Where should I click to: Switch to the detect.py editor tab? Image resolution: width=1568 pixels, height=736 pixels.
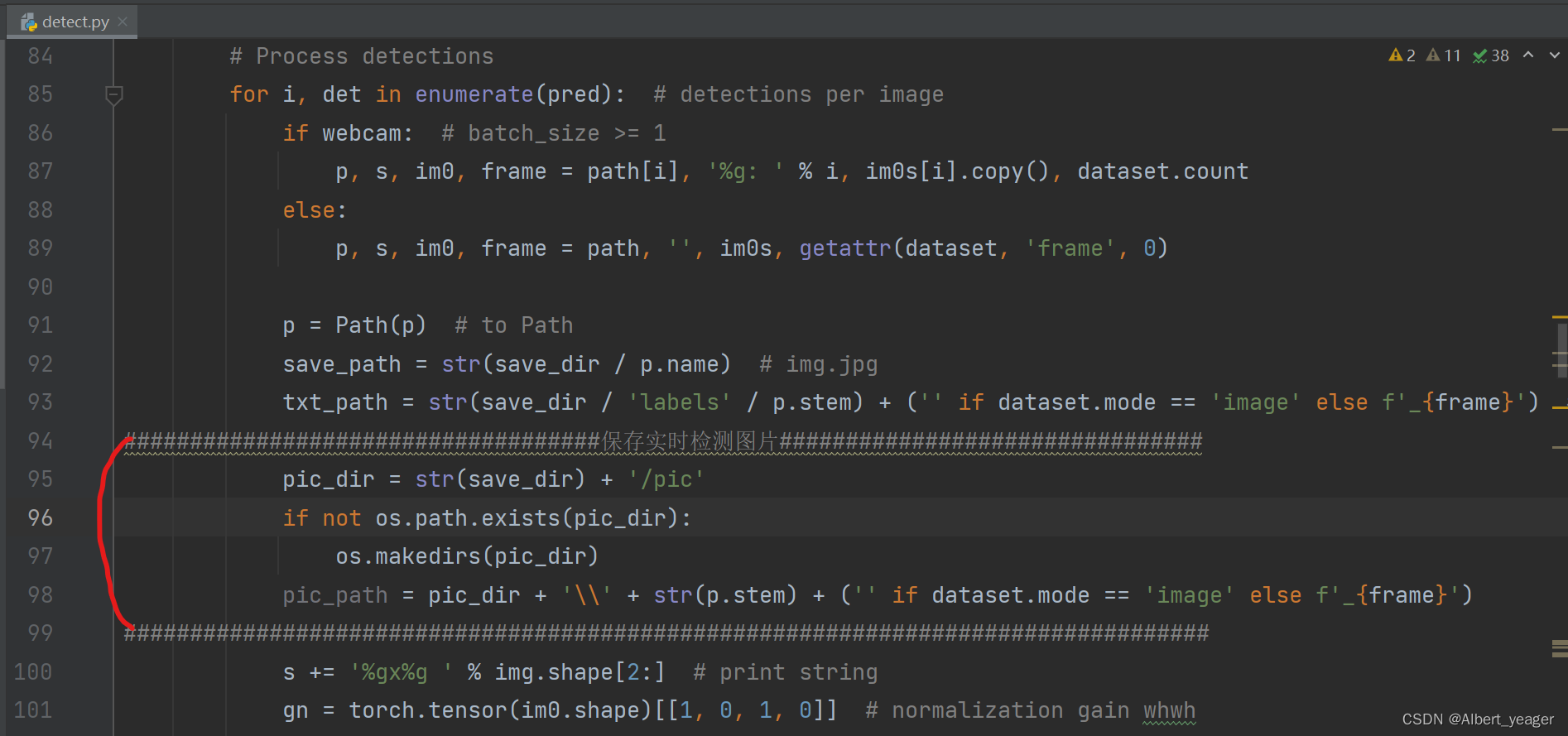[72, 22]
